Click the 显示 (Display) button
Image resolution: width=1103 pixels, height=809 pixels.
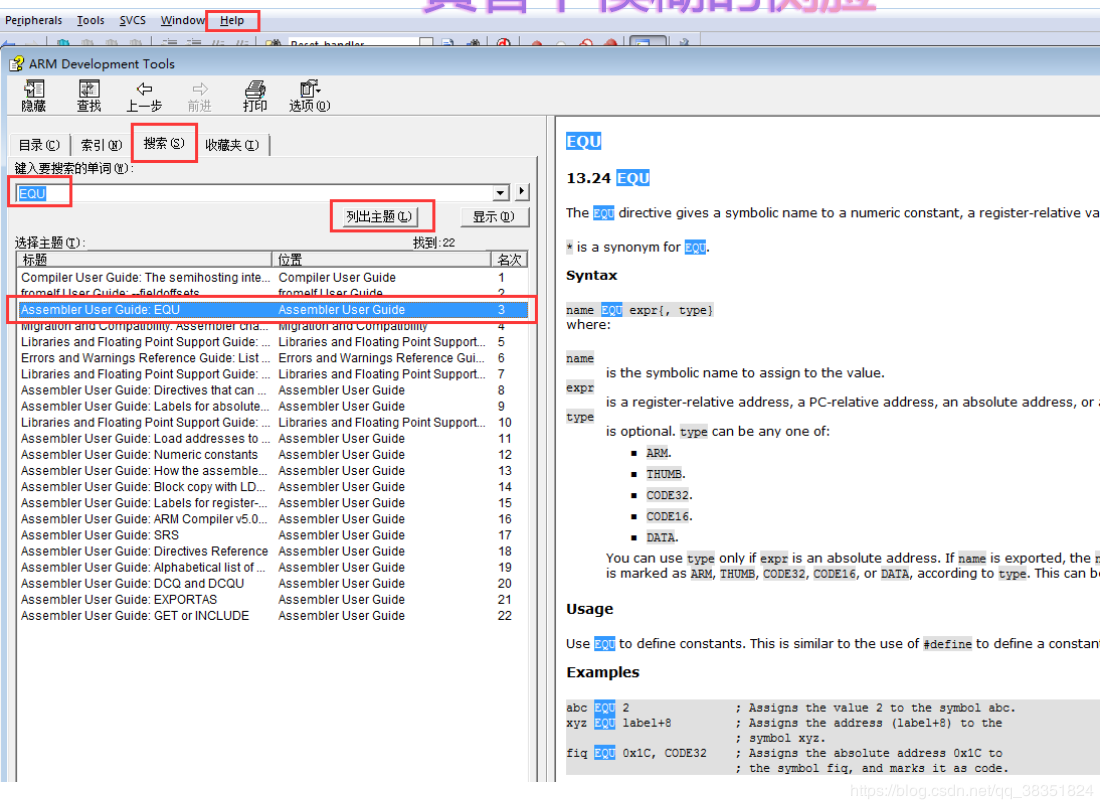[494, 217]
